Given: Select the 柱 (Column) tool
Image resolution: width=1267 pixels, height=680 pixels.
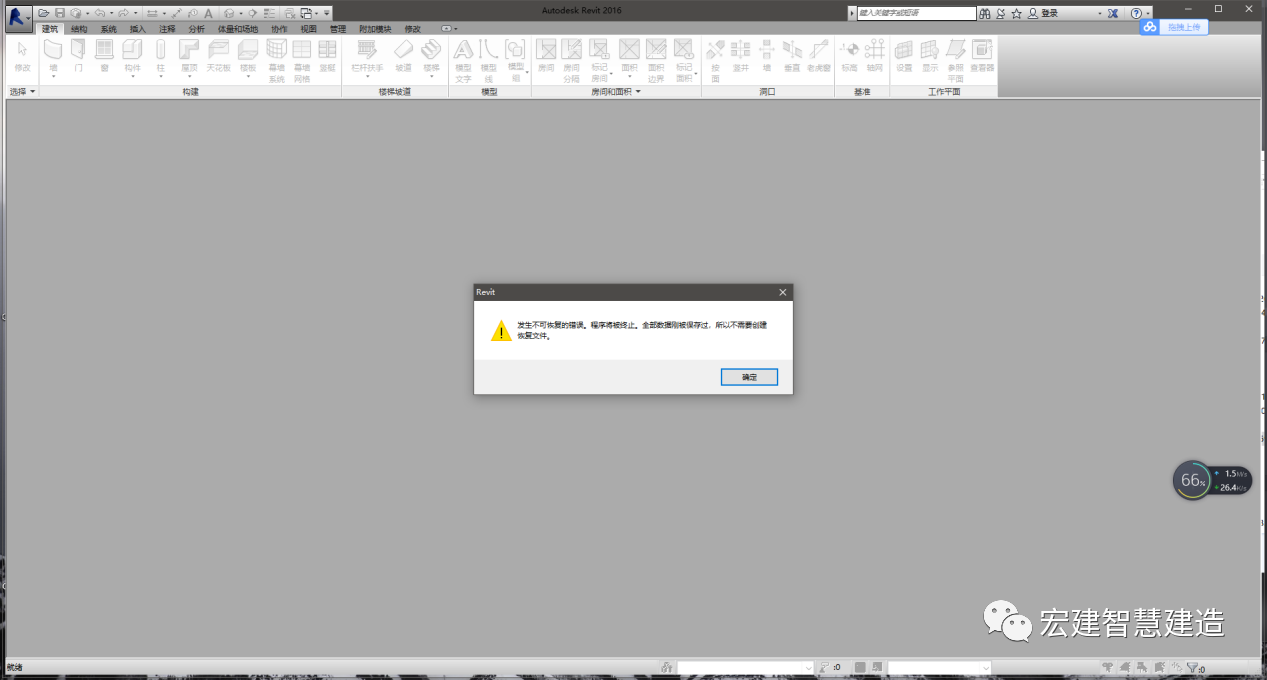Looking at the screenshot, I should pyautogui.click(x=160, y=55).
